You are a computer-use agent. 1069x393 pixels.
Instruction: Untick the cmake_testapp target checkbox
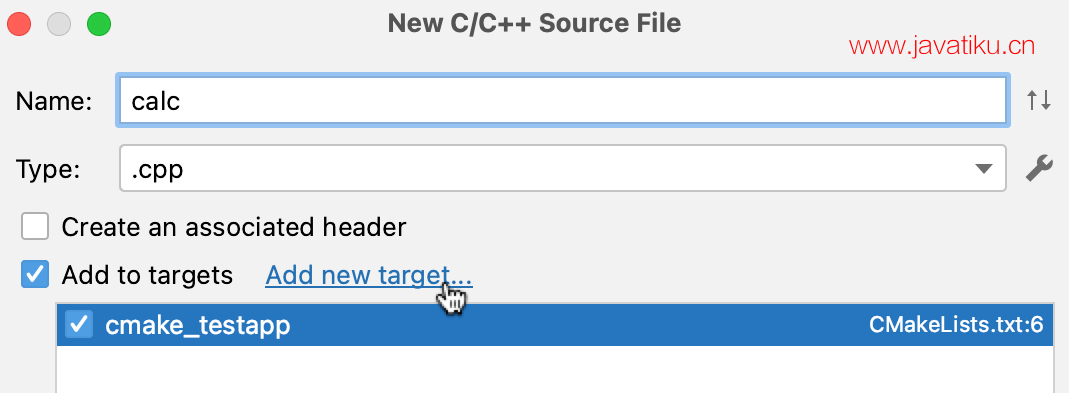[x=78, y=324]
